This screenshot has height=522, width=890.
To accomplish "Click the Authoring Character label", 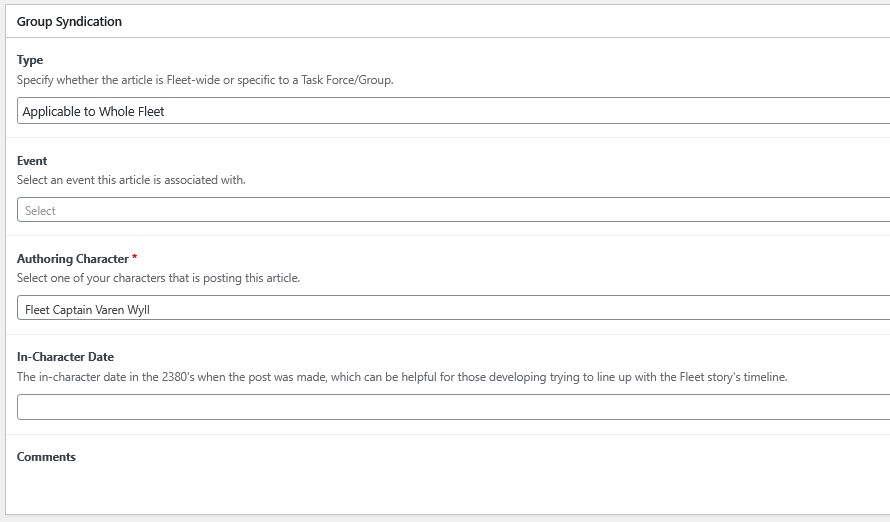I will [x=72, y=259].
